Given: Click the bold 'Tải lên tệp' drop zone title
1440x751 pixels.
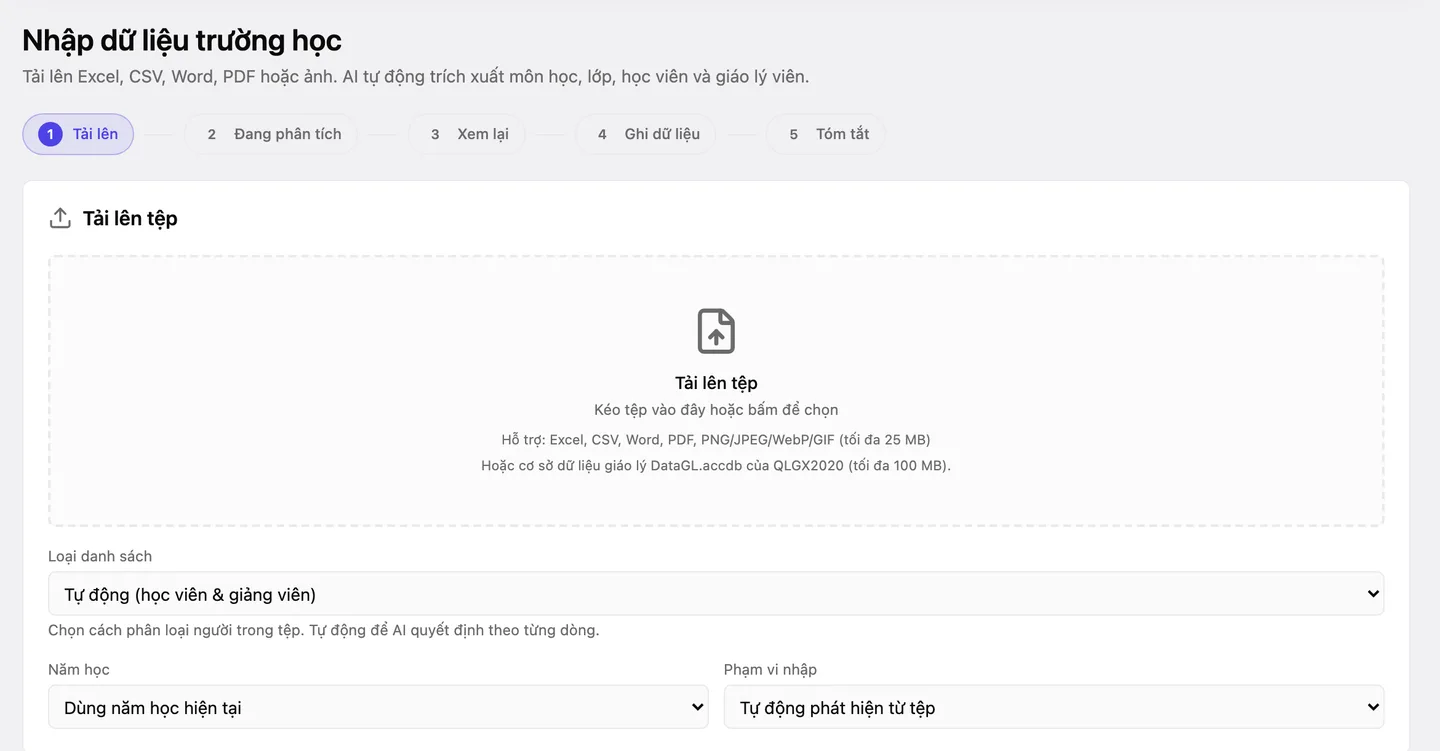Looking at the screenshot, I should tap(716, 383).
